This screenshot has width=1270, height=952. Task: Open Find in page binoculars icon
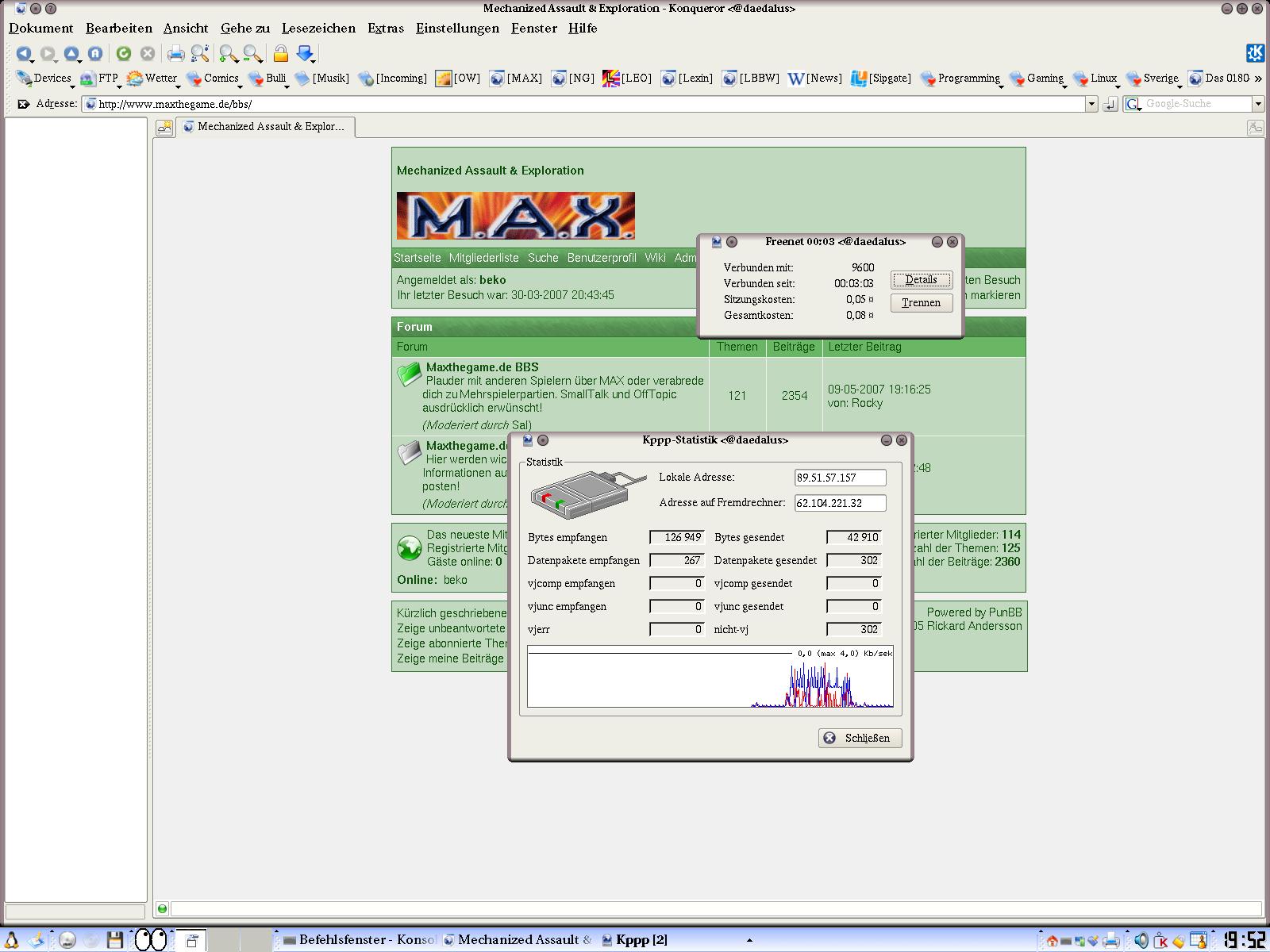click(200, 53)
